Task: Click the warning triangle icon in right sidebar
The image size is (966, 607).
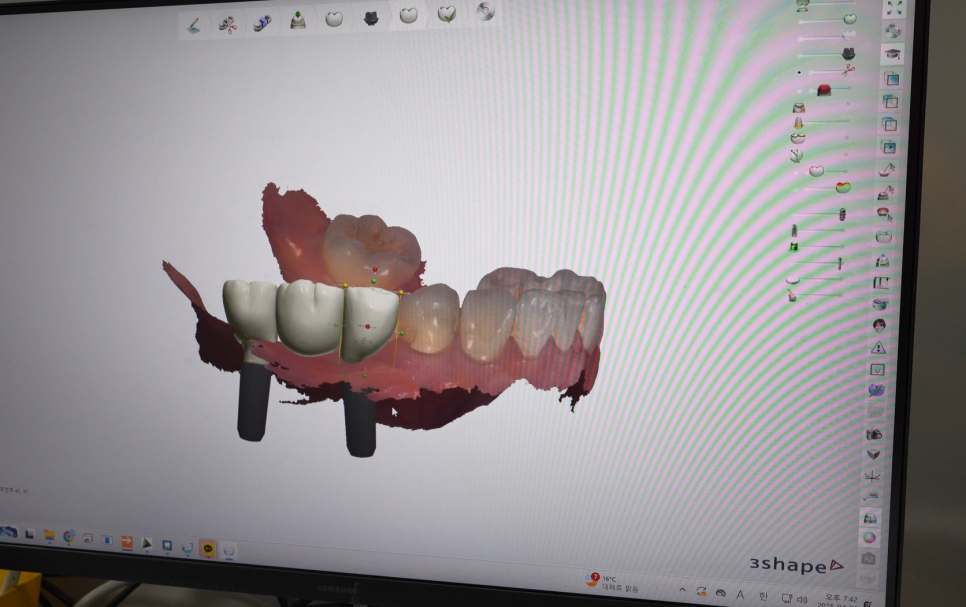Action: click(x=878, y=347)
